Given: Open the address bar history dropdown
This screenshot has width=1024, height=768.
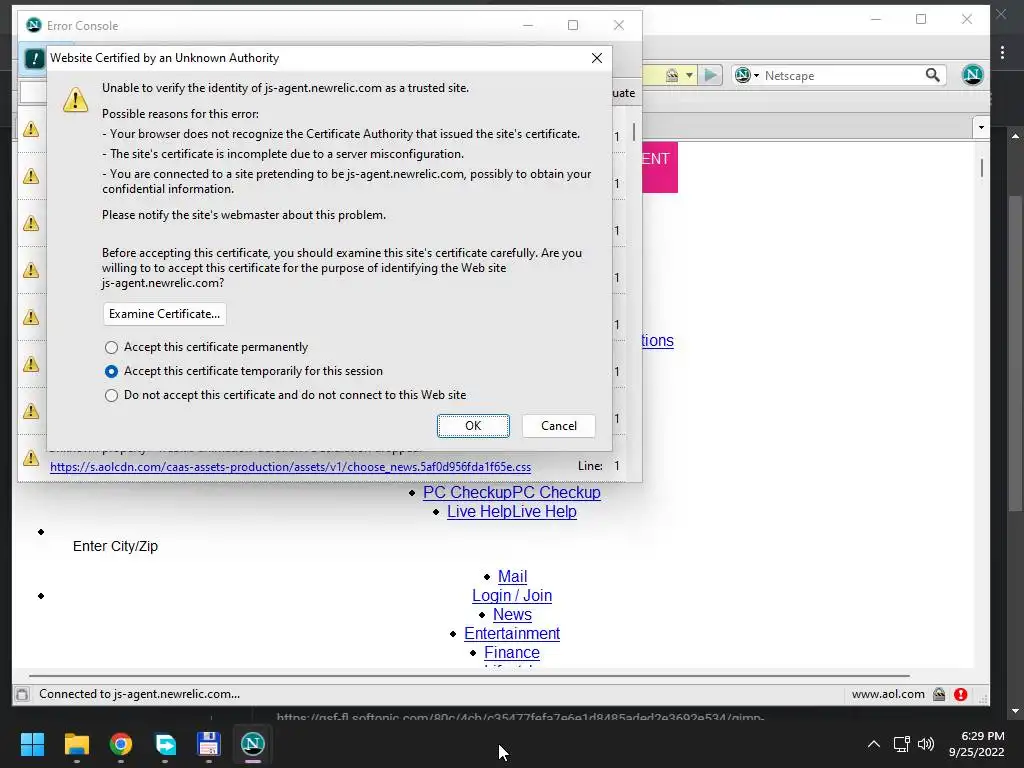Looking at the screenshot, I should (689, 76).
